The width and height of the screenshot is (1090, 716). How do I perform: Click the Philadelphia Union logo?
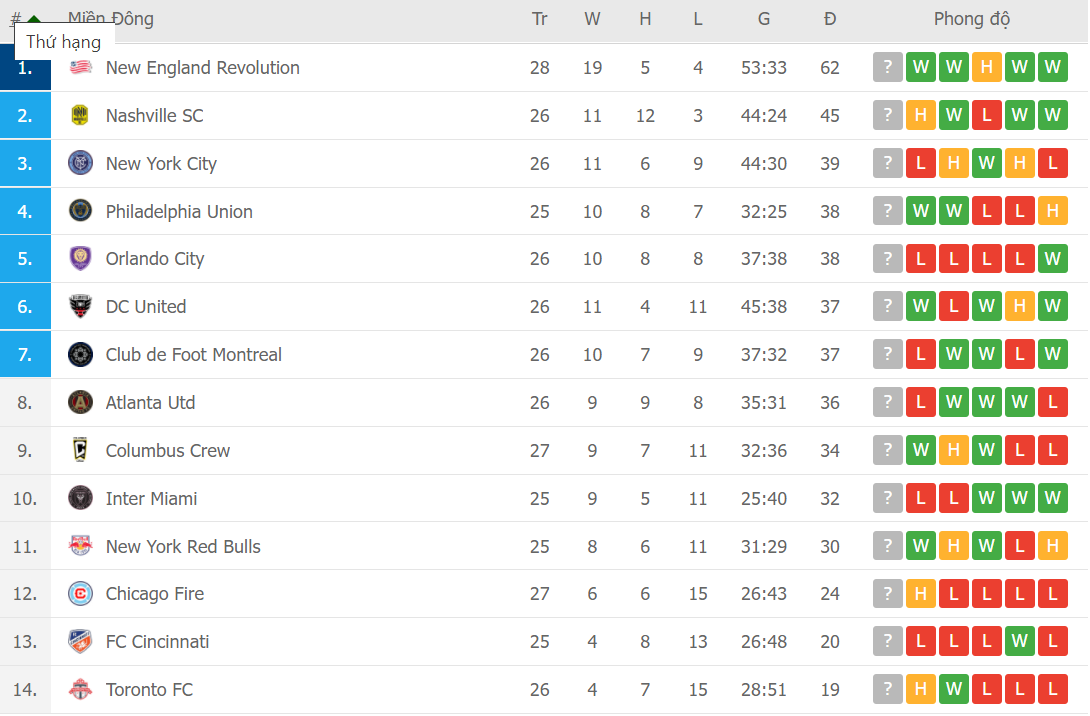(80, 212)
